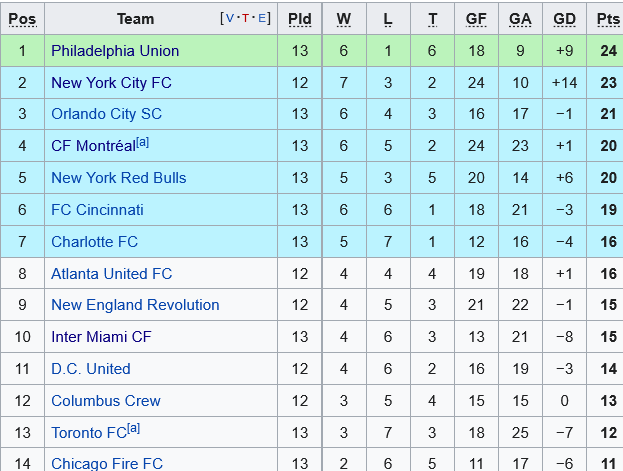Viewport: 623px width, 471px height.
Task: Click the V view-template link
Action: (x=231, y=18)
